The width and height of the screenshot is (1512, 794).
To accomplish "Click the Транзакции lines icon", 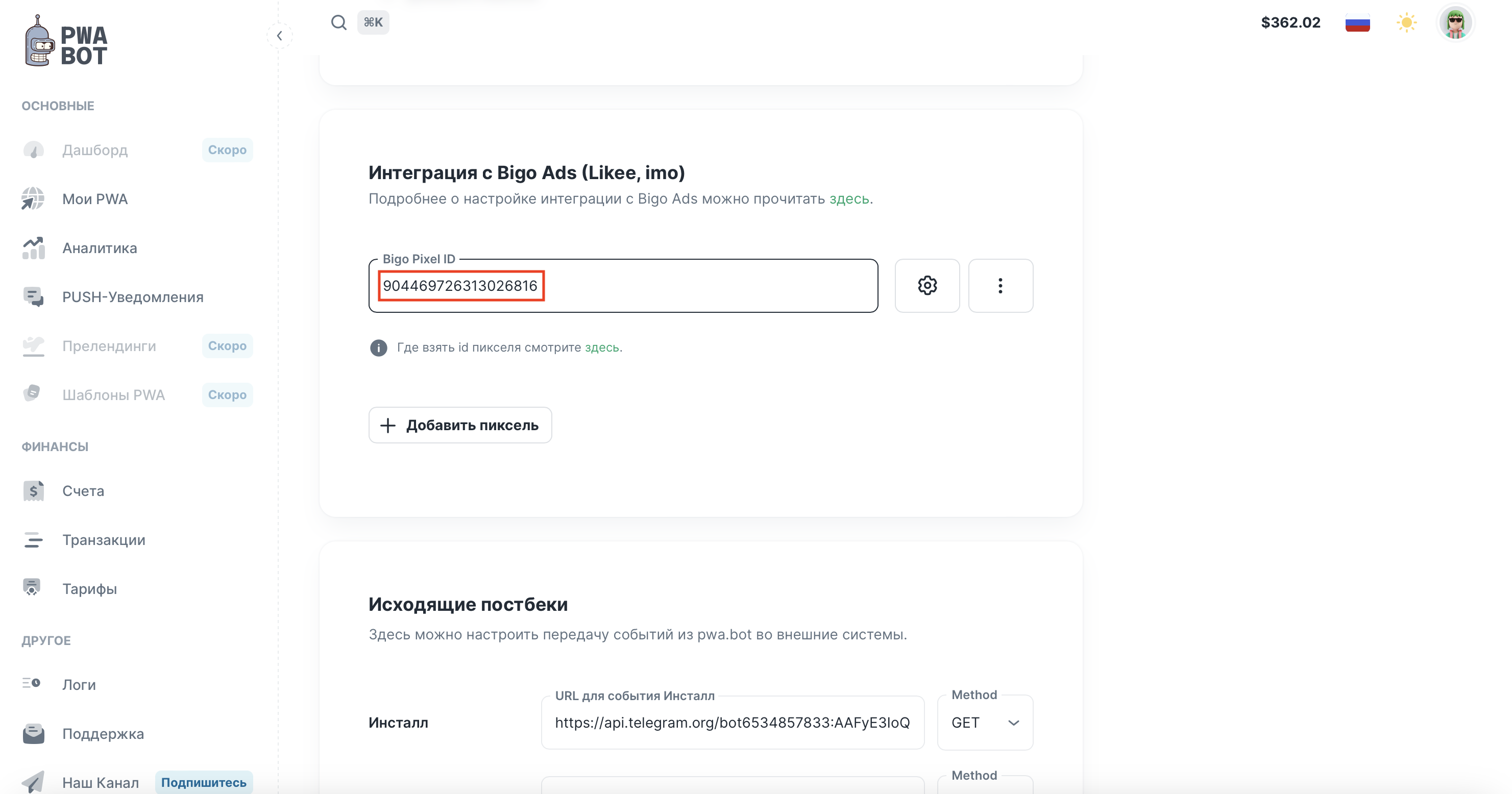I will [x=34, y=540].
